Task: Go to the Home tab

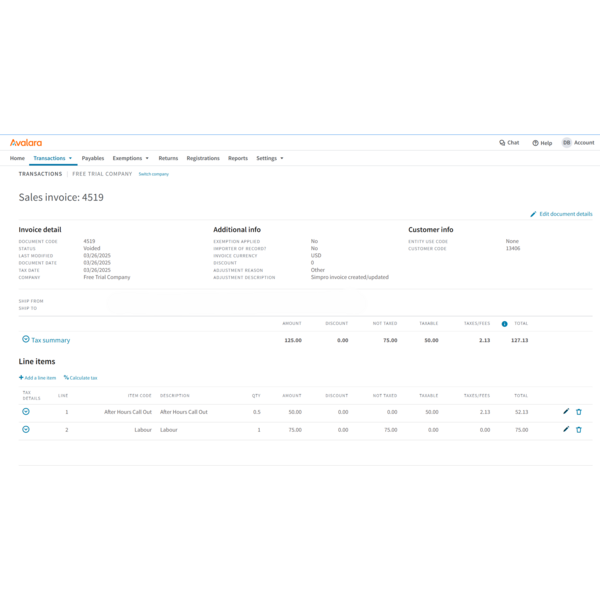Action: click(x=17, y=158)
